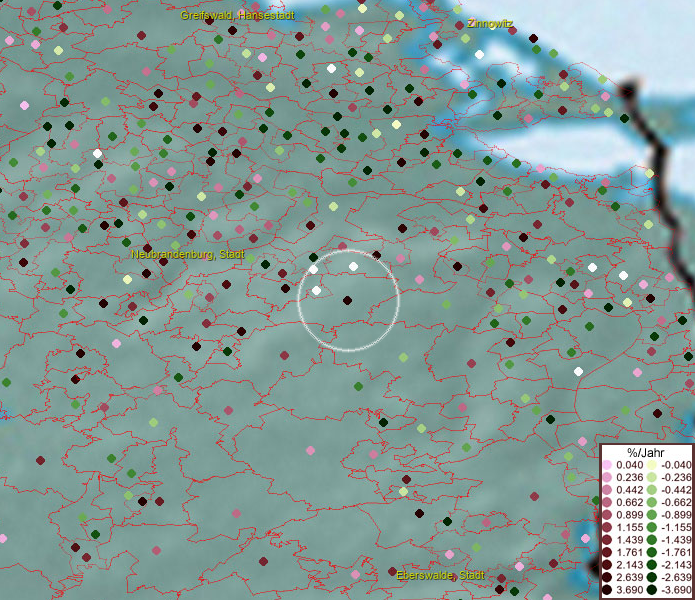Image resolution: width=695 pixels, height=600 pixels.
Task: Select the green legend swatch for -1.439
Action: pyautogui.click(x=652, y=540)
